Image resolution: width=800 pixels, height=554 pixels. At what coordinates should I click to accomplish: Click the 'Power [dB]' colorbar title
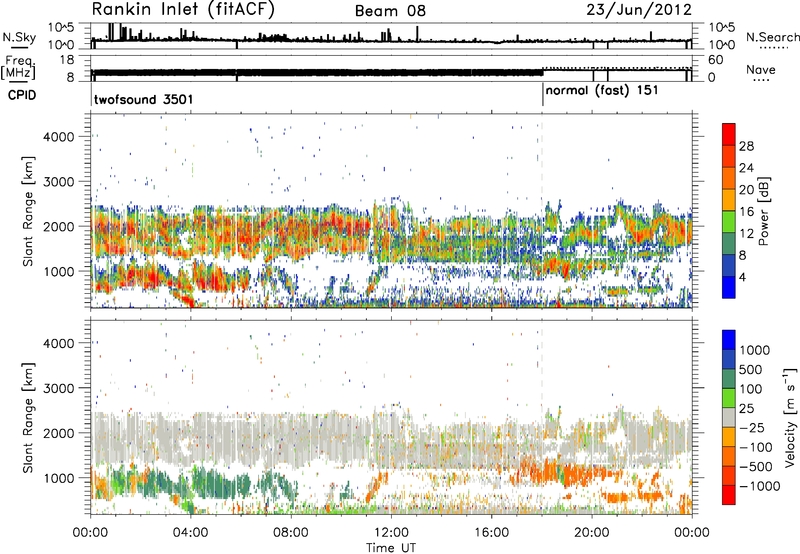(763, 211)
